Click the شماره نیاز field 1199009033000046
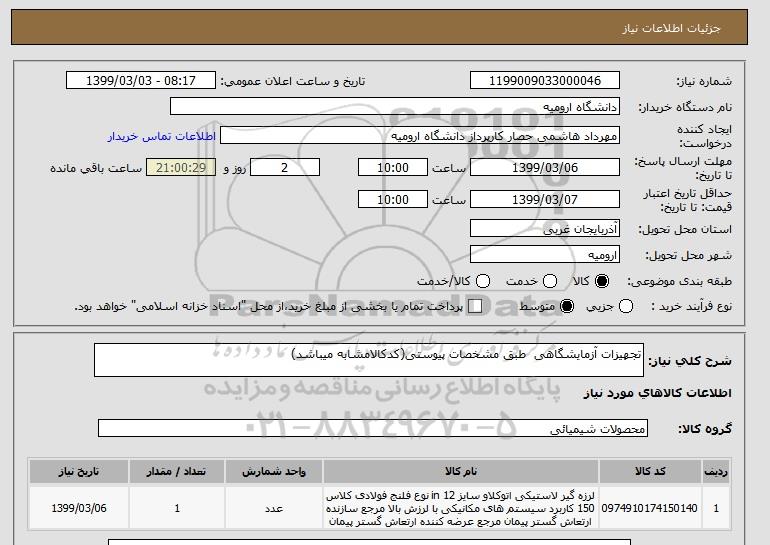Image resolution: width=770 pixels, height=545 pixels. [x=545, y=81]
